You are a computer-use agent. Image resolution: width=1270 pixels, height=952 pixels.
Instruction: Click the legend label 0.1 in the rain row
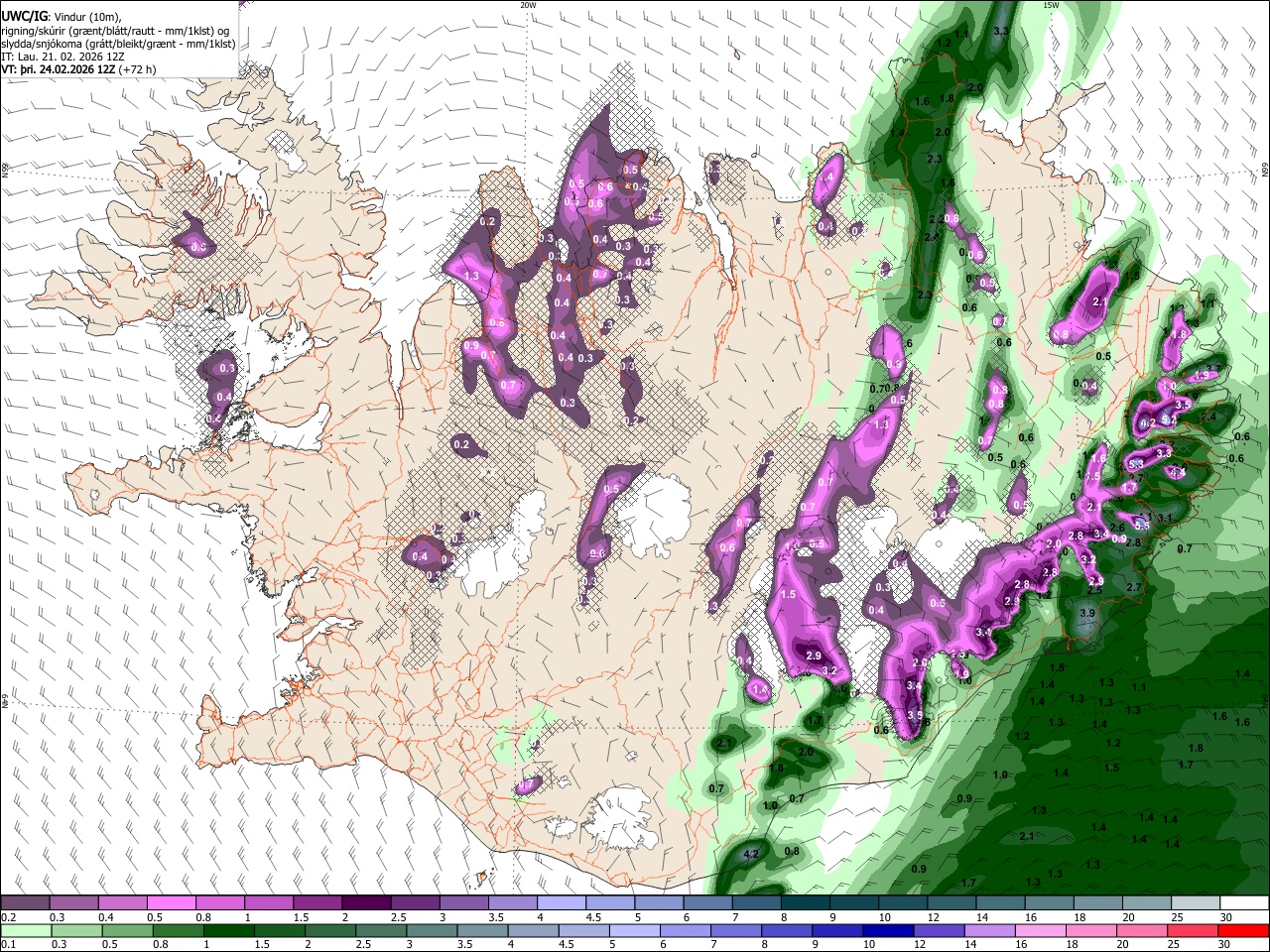coord(7,945)
